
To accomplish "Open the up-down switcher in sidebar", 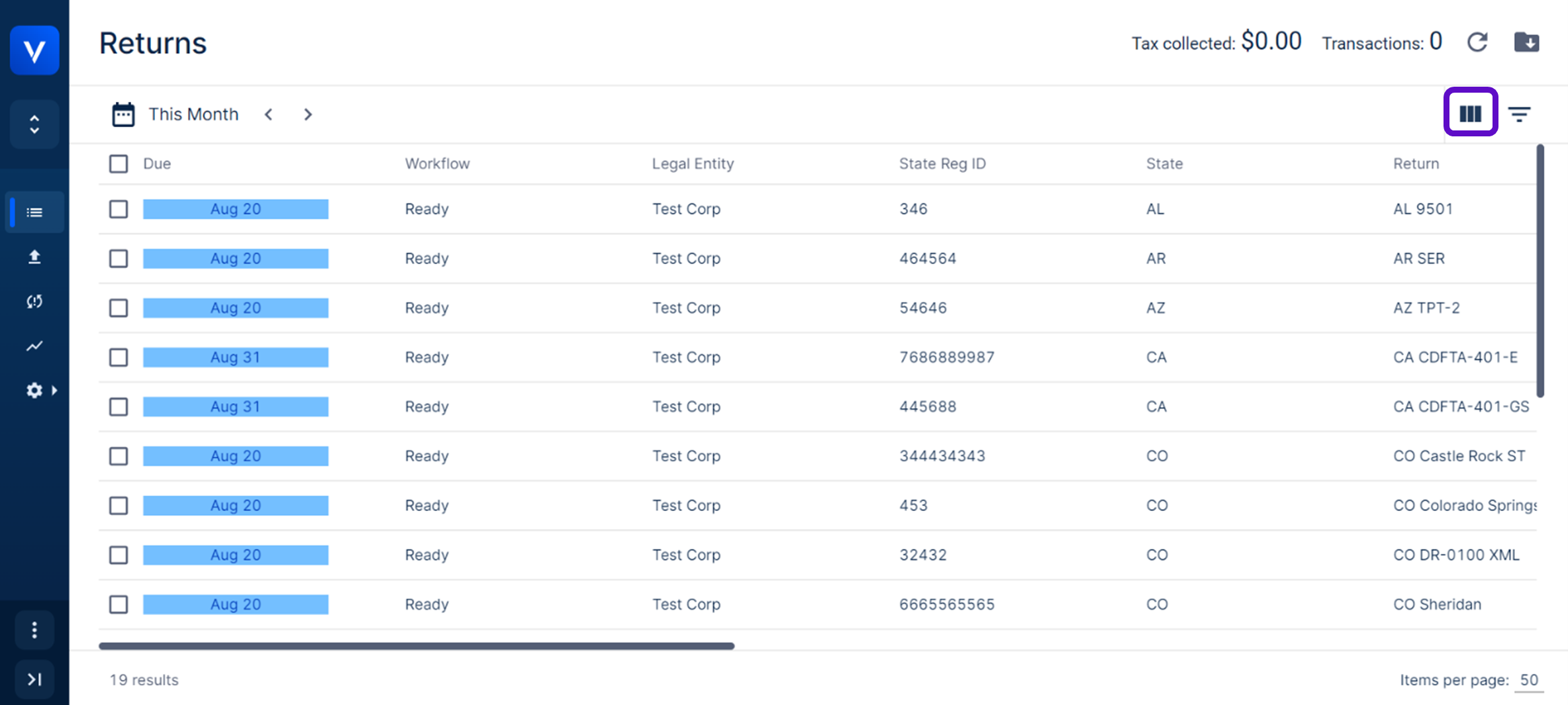I will pos(34,124).
